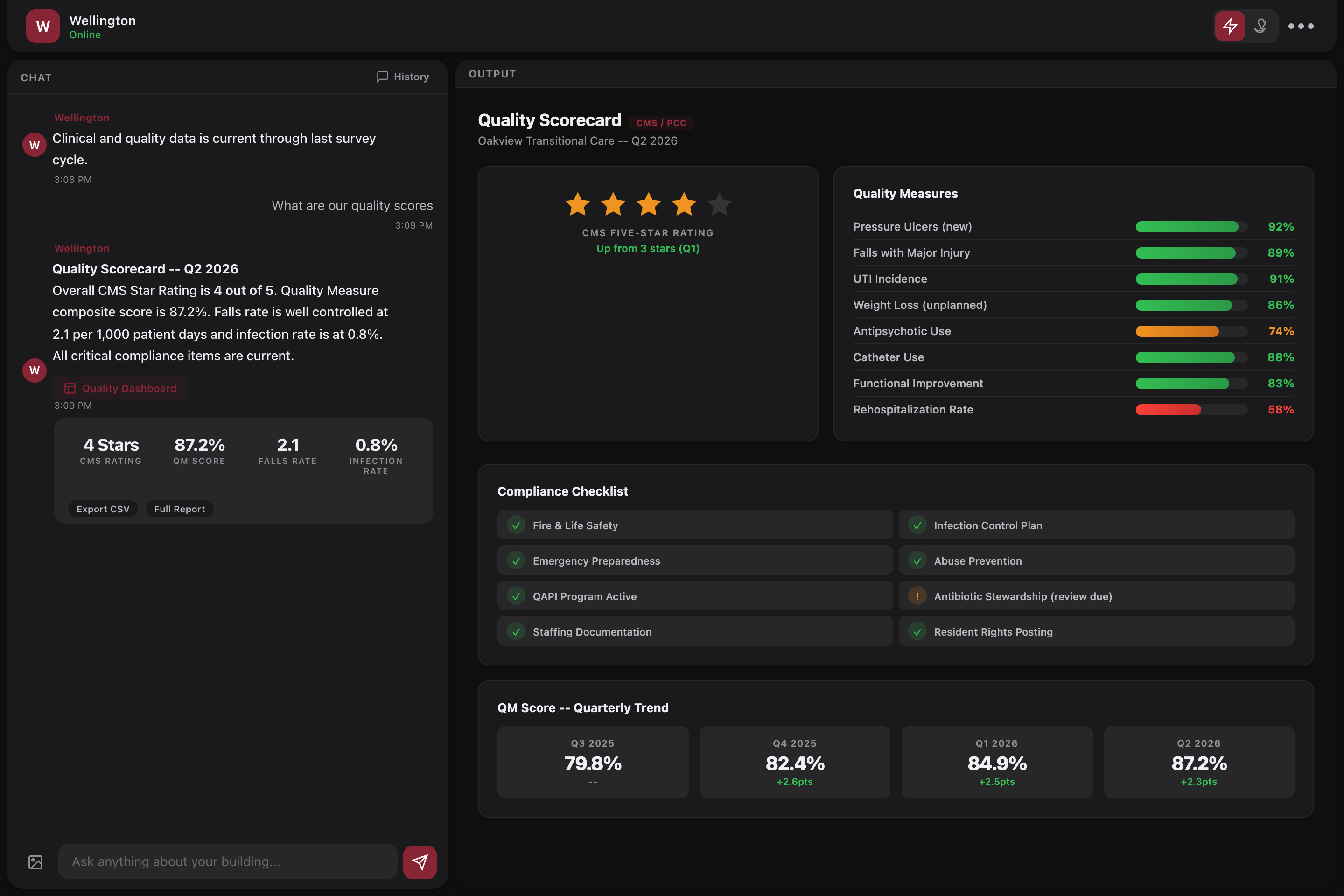Click Staffing Documentation check icon
Image resolution: width=1344 pixels, height=896 pixels.
516,631
